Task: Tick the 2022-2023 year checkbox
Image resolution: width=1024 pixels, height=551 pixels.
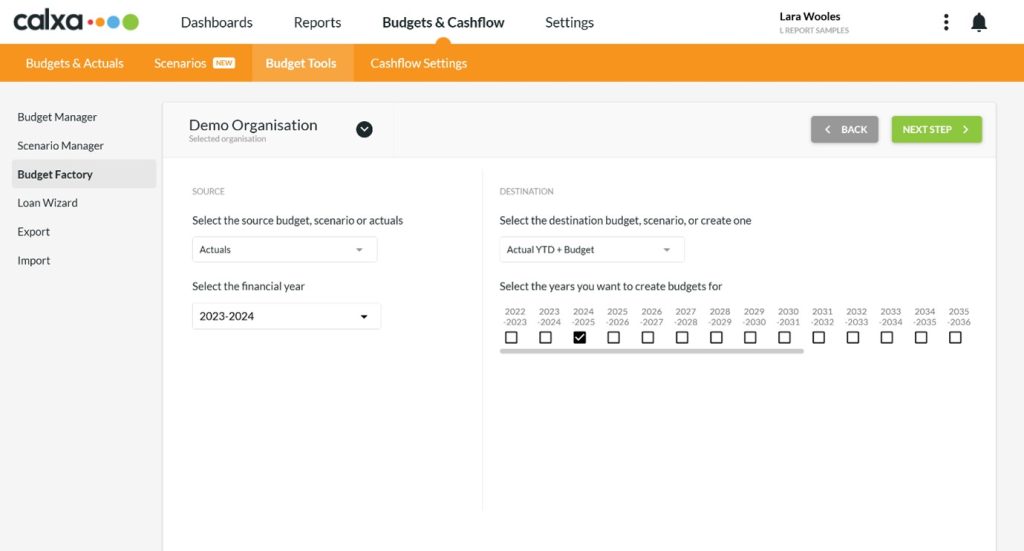Action: click(x=511, y=338)
